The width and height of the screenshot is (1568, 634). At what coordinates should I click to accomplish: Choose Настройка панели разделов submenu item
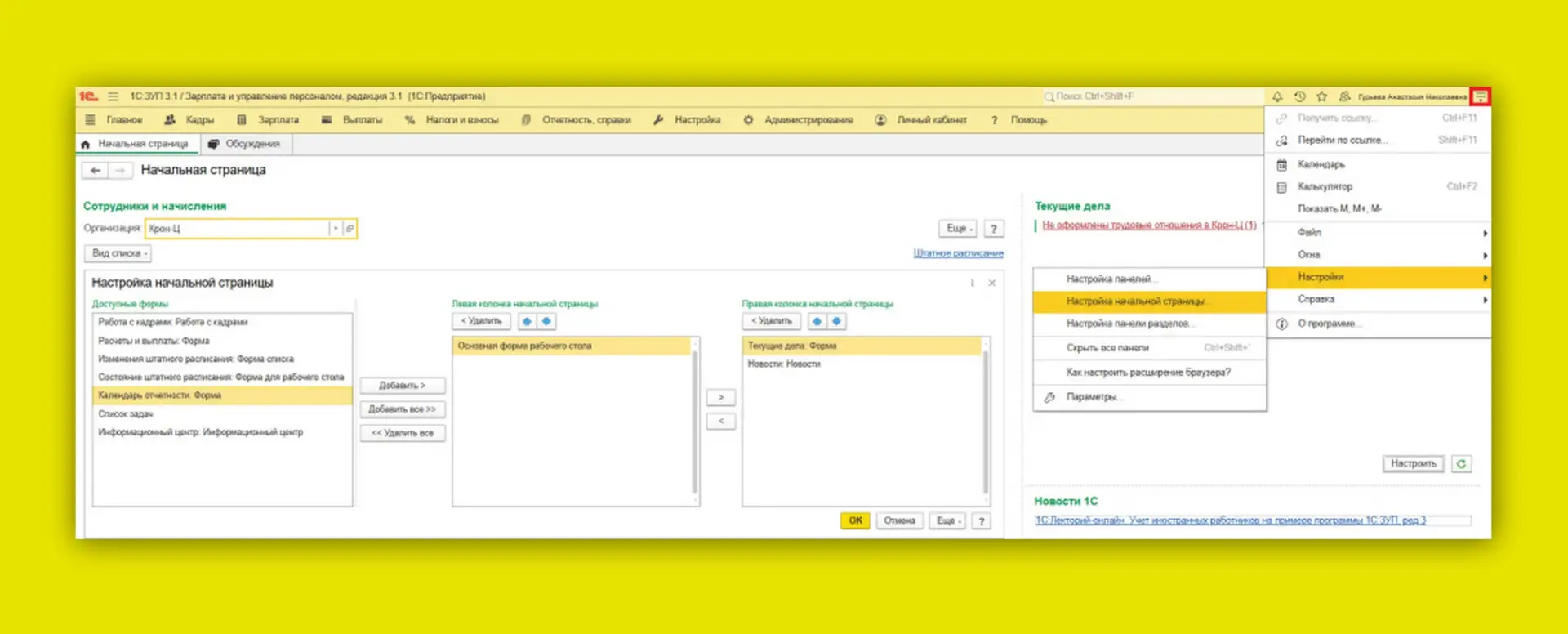tap(1150, 324)
